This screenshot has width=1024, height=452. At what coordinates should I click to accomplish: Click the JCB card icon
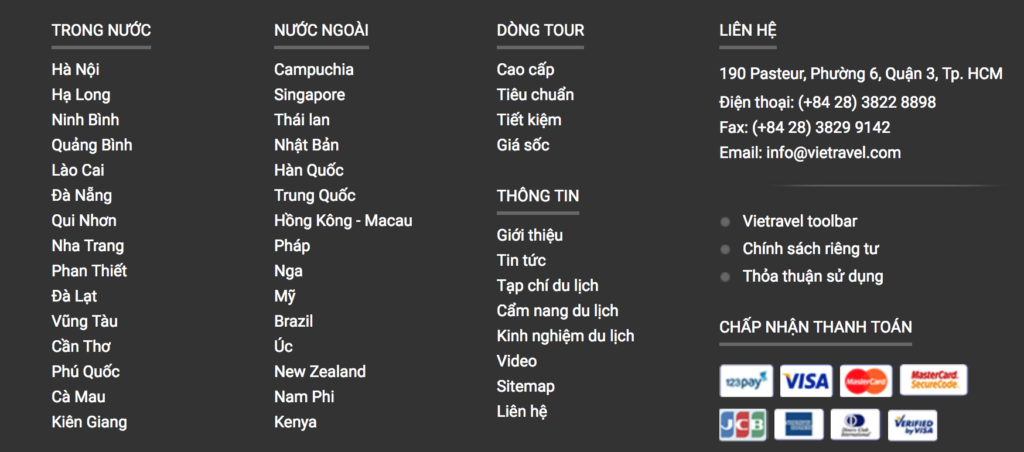pos(743,425)
